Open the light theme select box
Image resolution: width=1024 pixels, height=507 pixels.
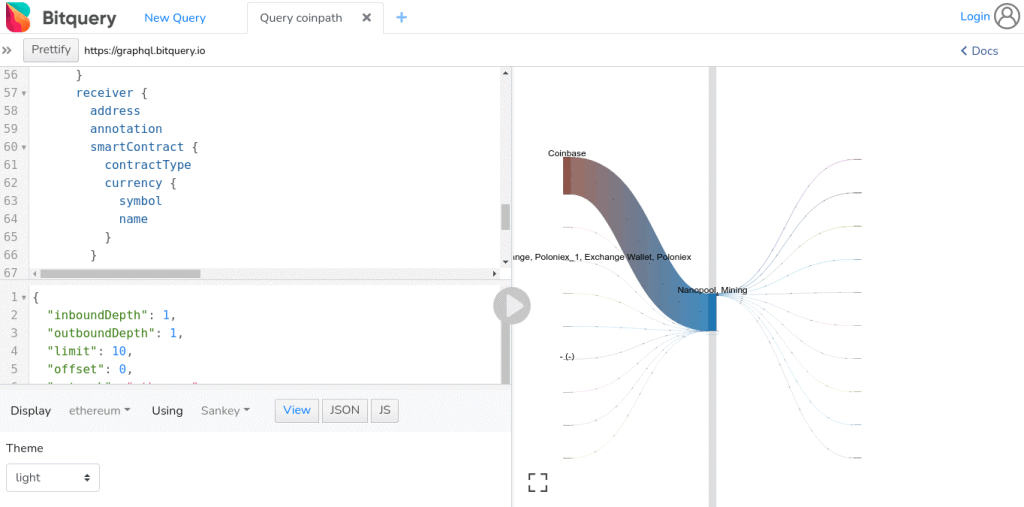[x=53, y=478]
